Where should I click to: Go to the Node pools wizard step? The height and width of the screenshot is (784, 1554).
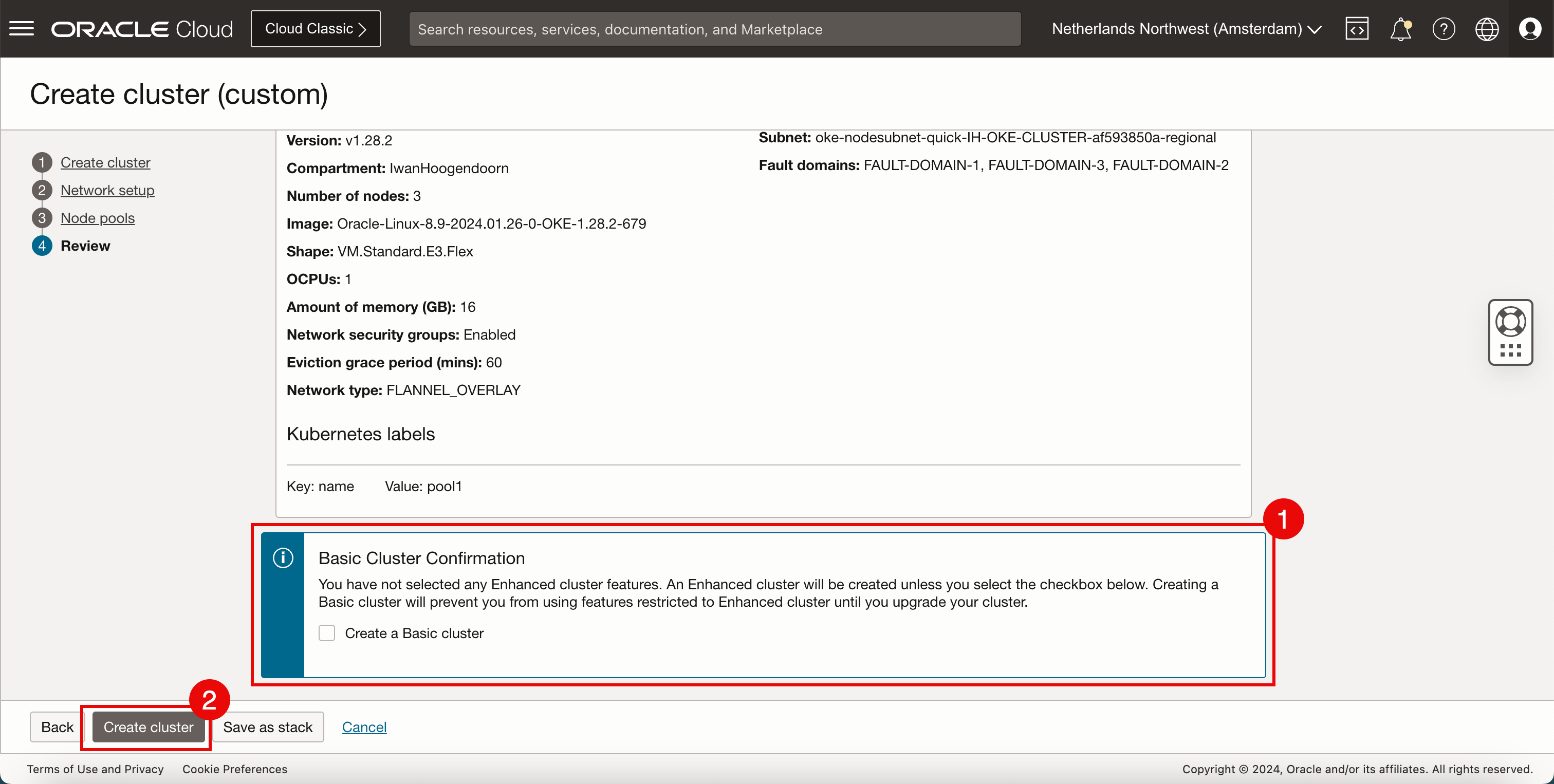tap(97, 218)
